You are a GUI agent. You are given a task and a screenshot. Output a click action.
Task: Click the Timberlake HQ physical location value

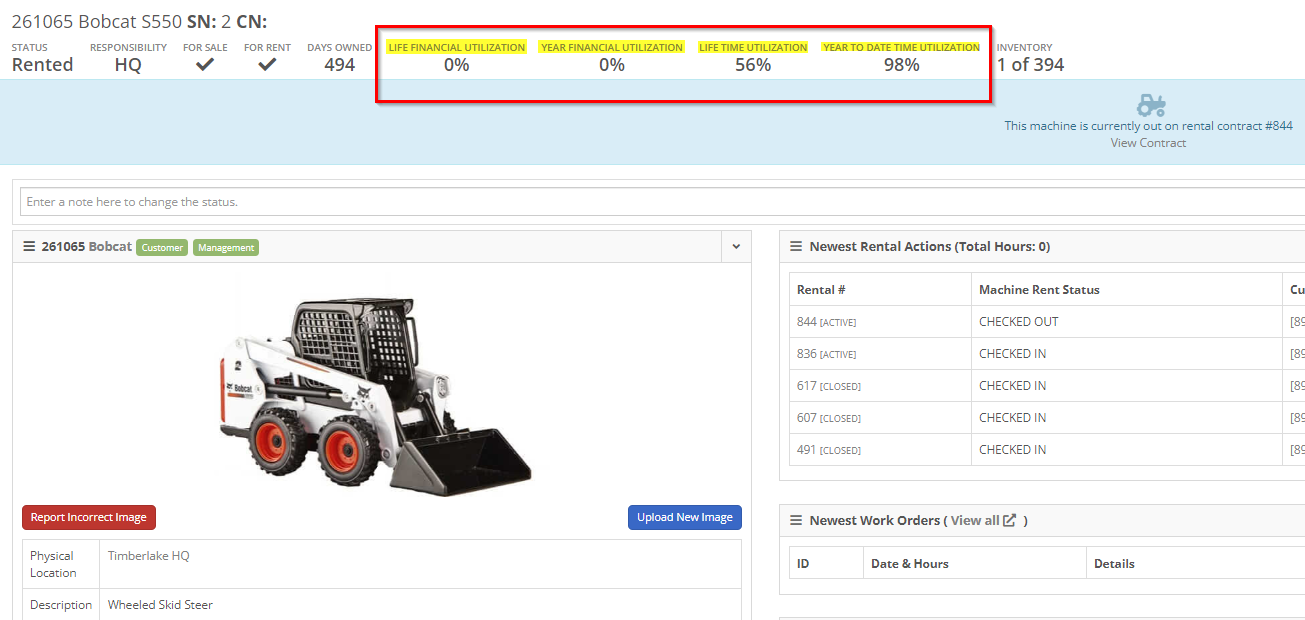pyautogui.click(x=149, y=556)
